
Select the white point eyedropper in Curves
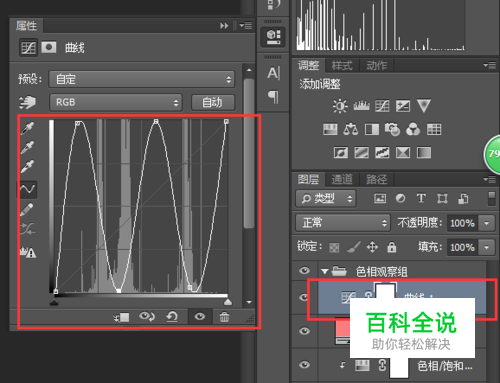(x=27, y=167)
